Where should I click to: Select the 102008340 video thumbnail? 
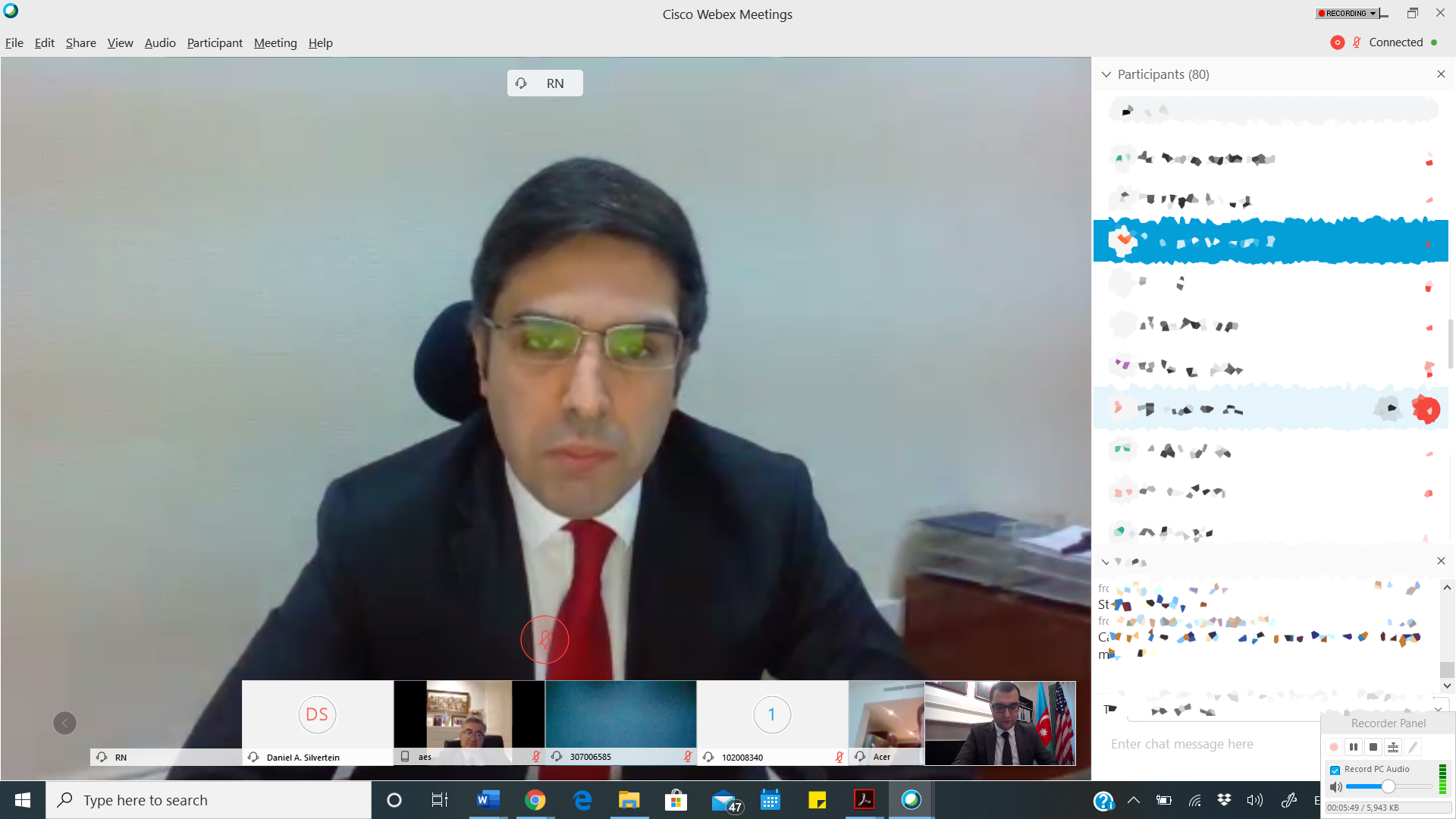click(772, 723)
